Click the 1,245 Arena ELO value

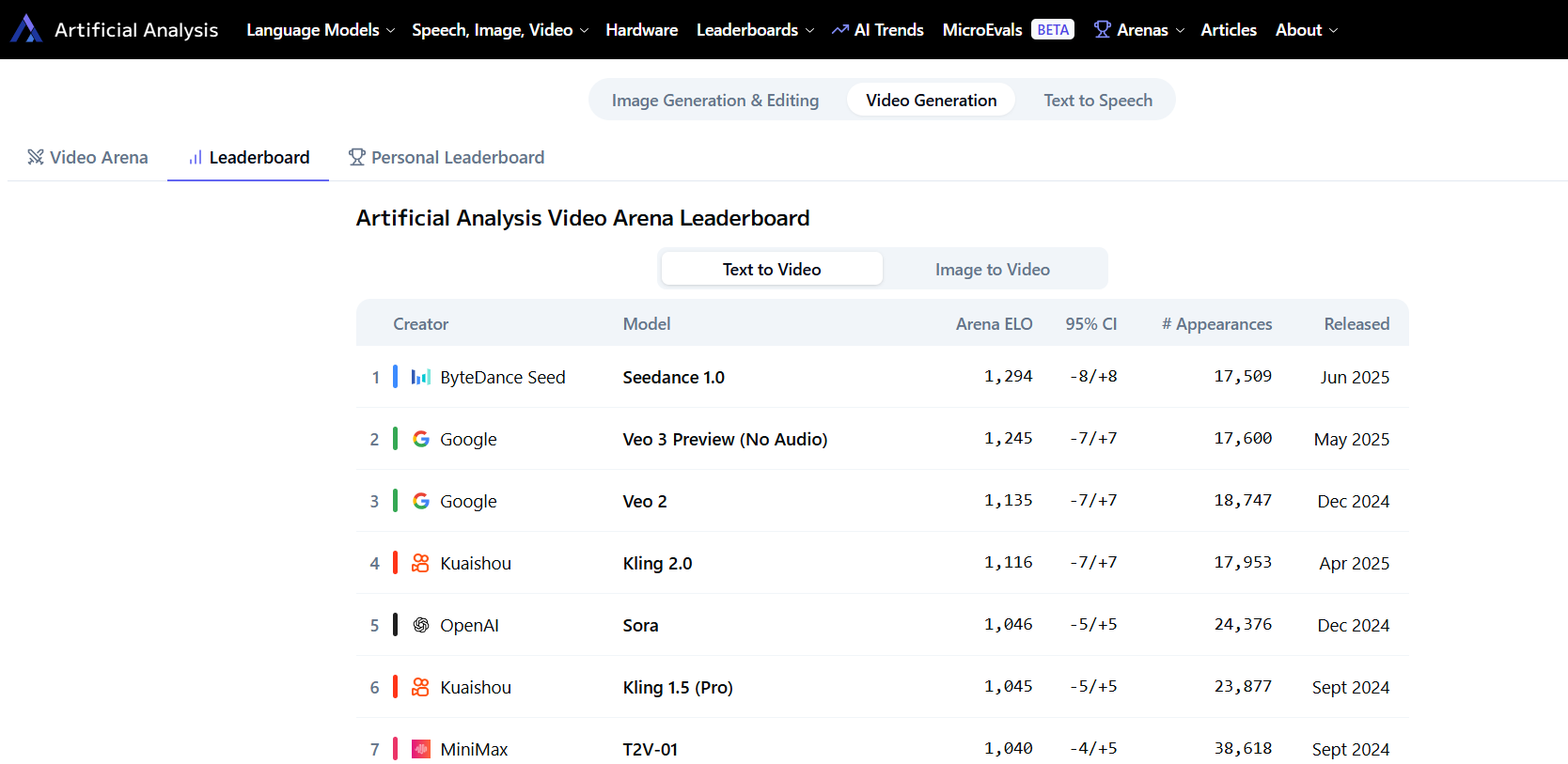[1009, 439]
